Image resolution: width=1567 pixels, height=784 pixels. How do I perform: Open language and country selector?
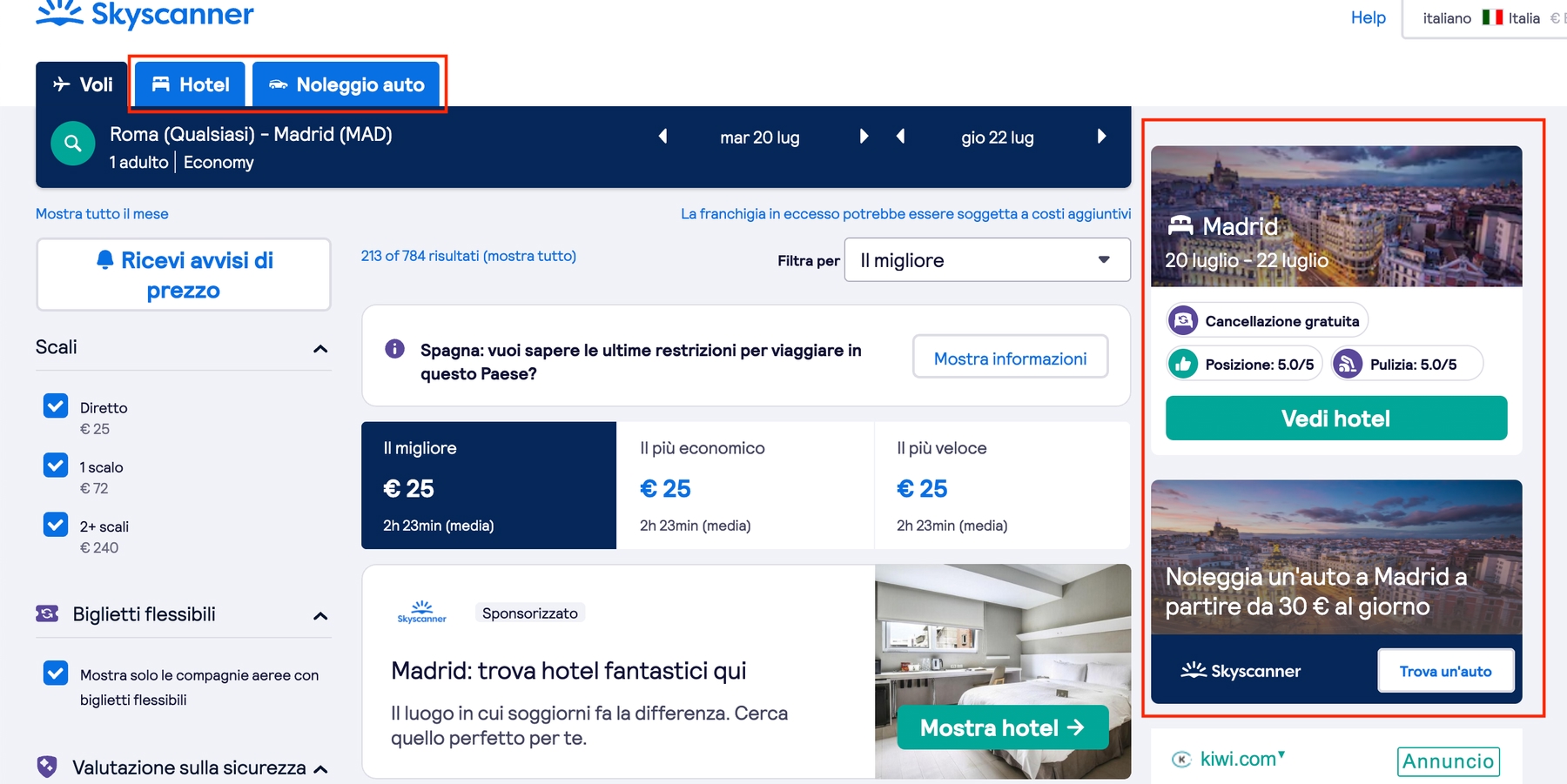click(1487, 18)
